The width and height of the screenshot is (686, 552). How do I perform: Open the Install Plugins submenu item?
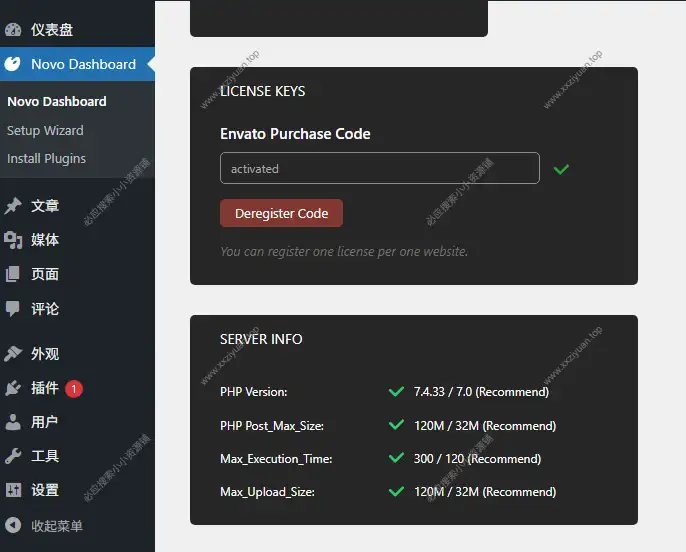point(46,158)
